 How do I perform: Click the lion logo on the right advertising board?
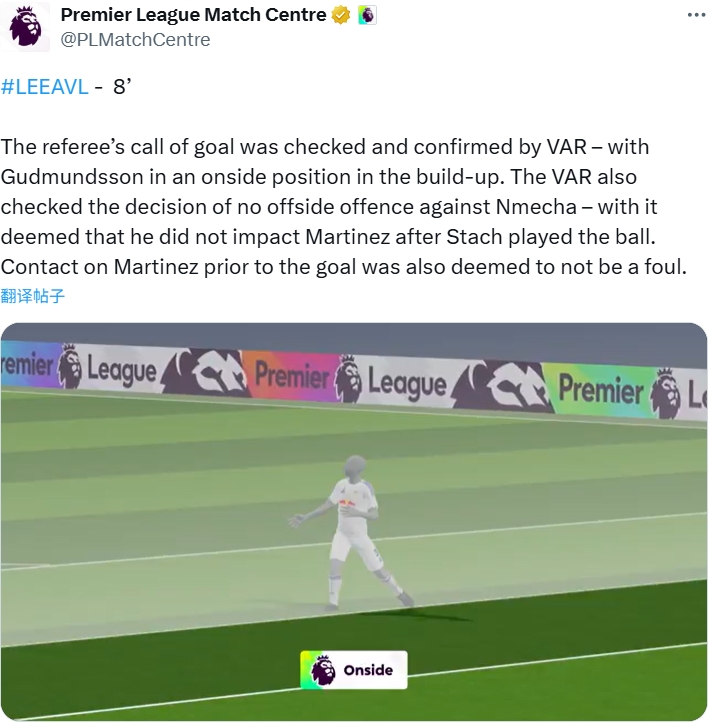(x=666, y=393)
